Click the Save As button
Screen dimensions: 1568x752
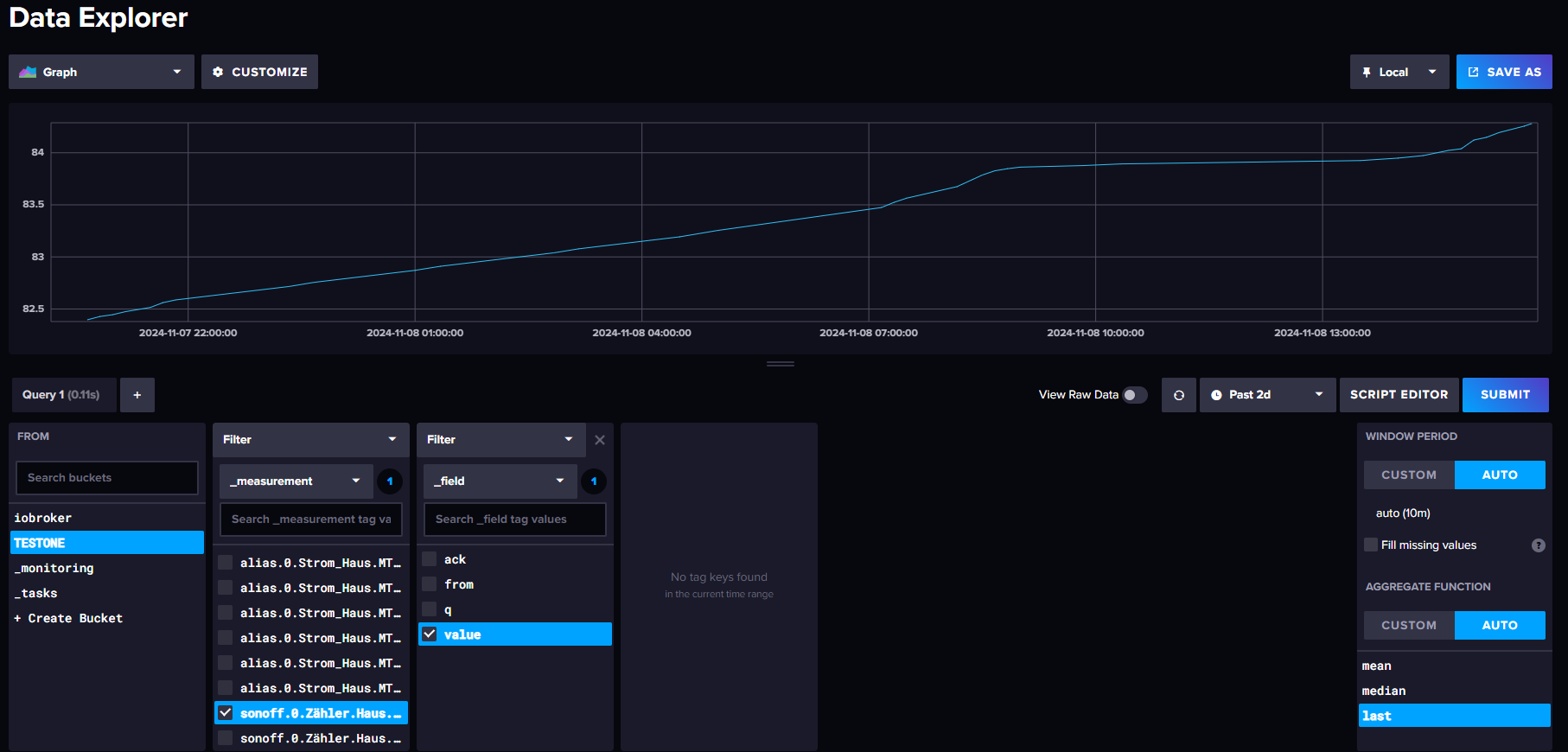(x=1504, y=72)
